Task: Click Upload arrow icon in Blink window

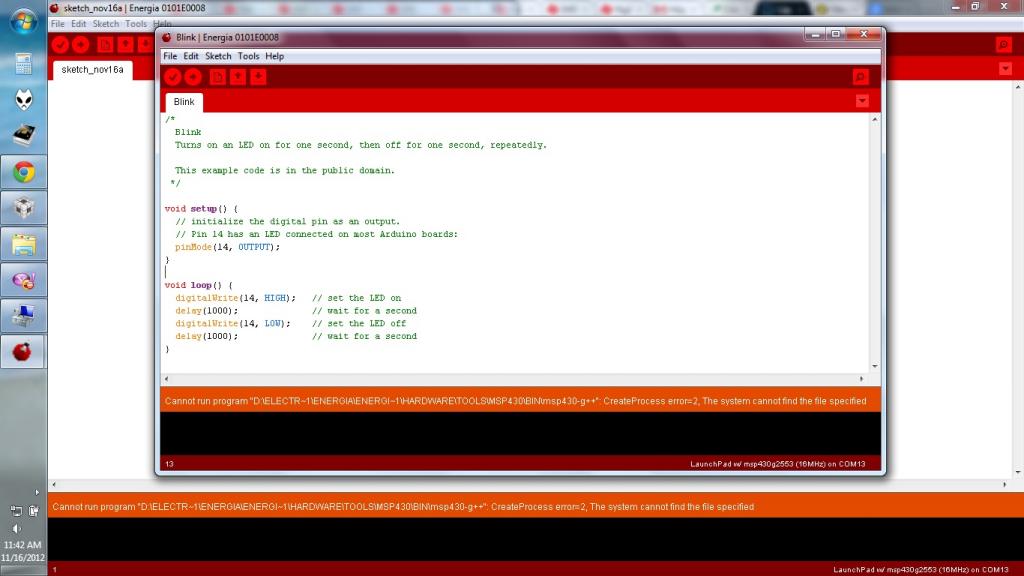Action: pyautogui.click(x=193, y=77)
